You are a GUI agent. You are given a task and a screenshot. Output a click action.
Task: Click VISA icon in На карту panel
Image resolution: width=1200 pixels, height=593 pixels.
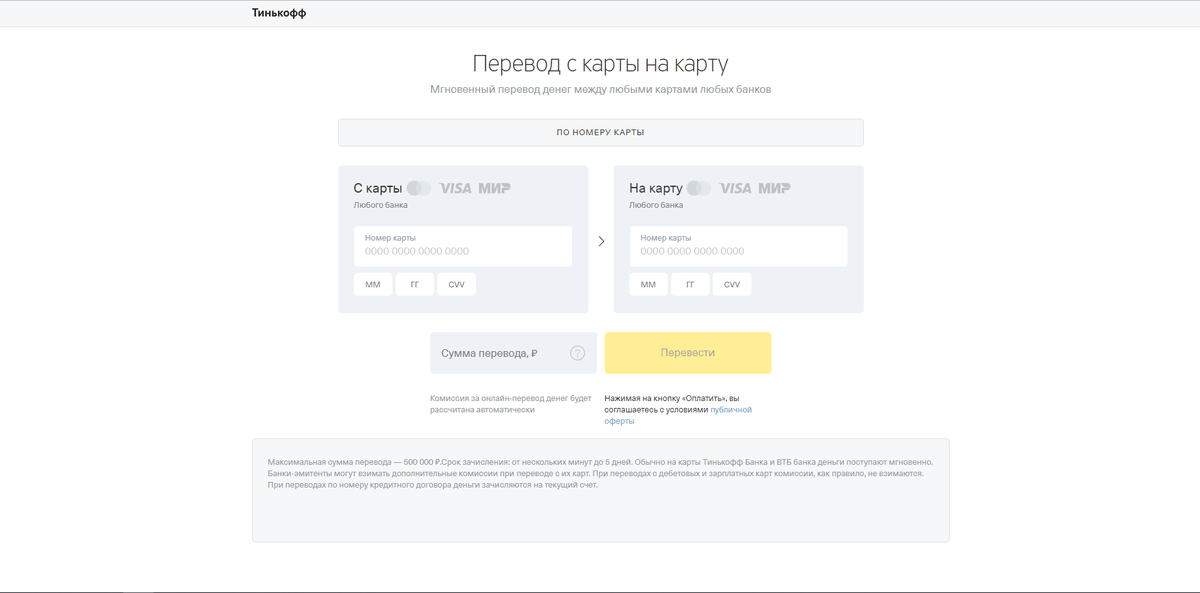(735, 188)
